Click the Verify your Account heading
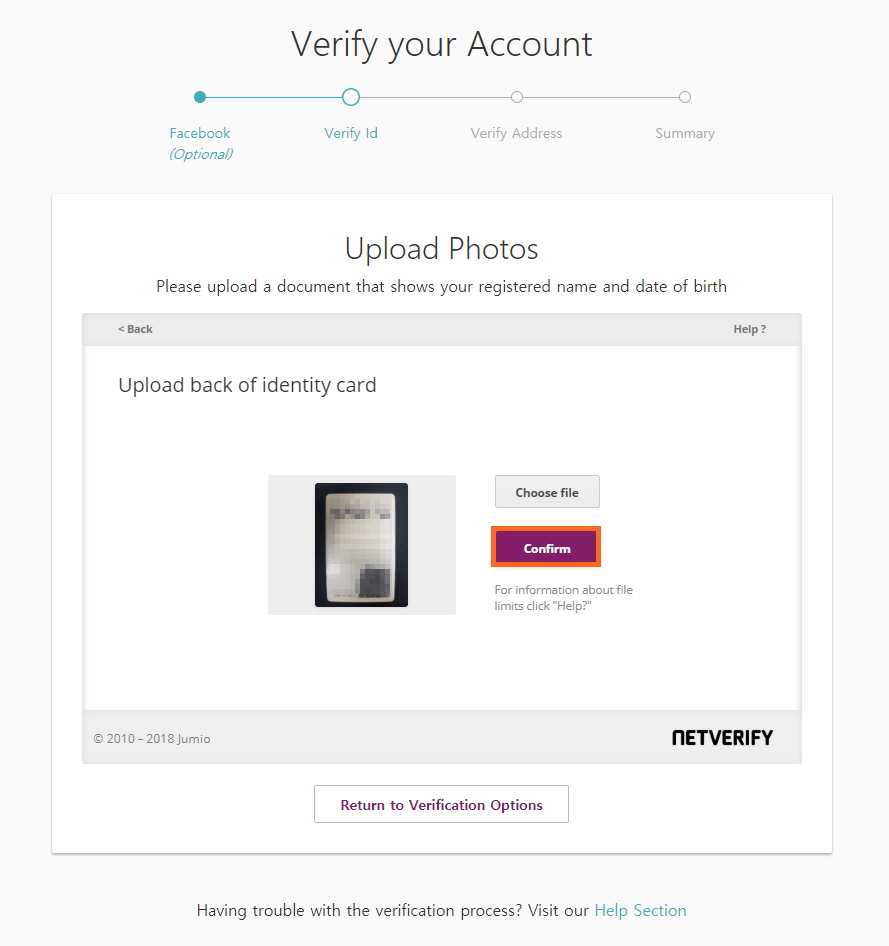 pos(442,44)
